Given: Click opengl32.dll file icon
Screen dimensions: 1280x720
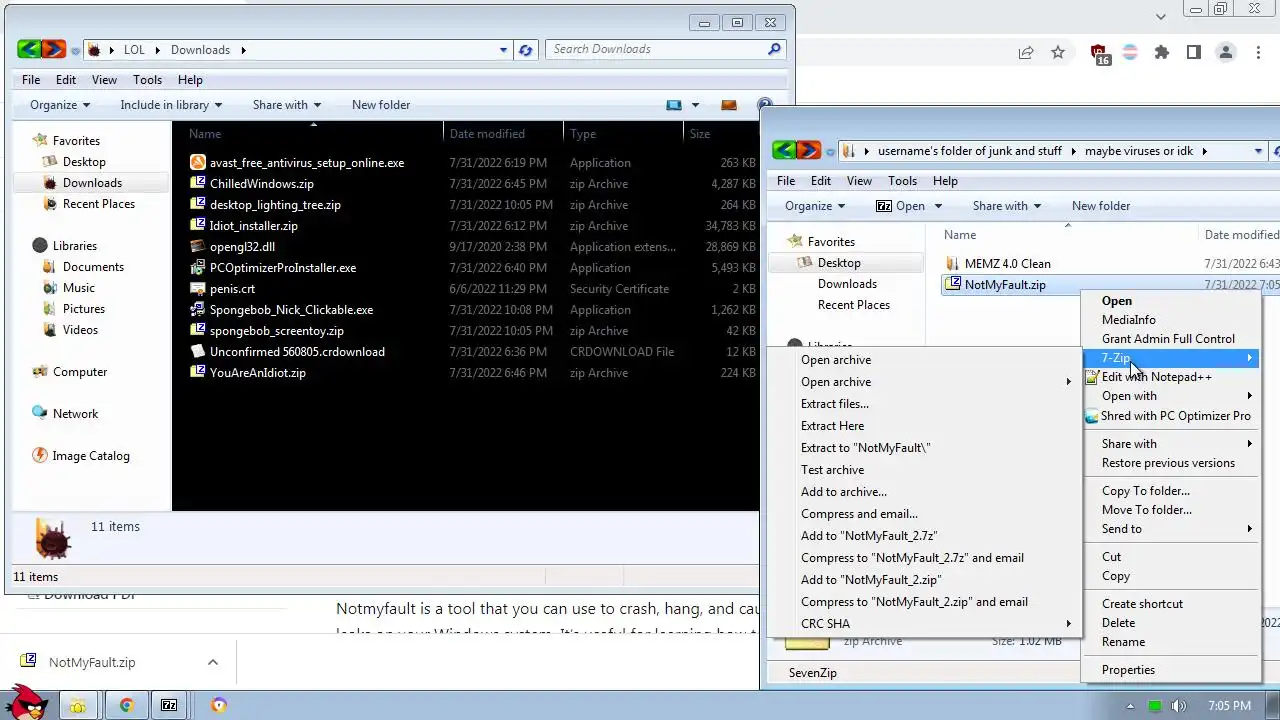Looking at the screenshot, I should (x=198, y=246).
